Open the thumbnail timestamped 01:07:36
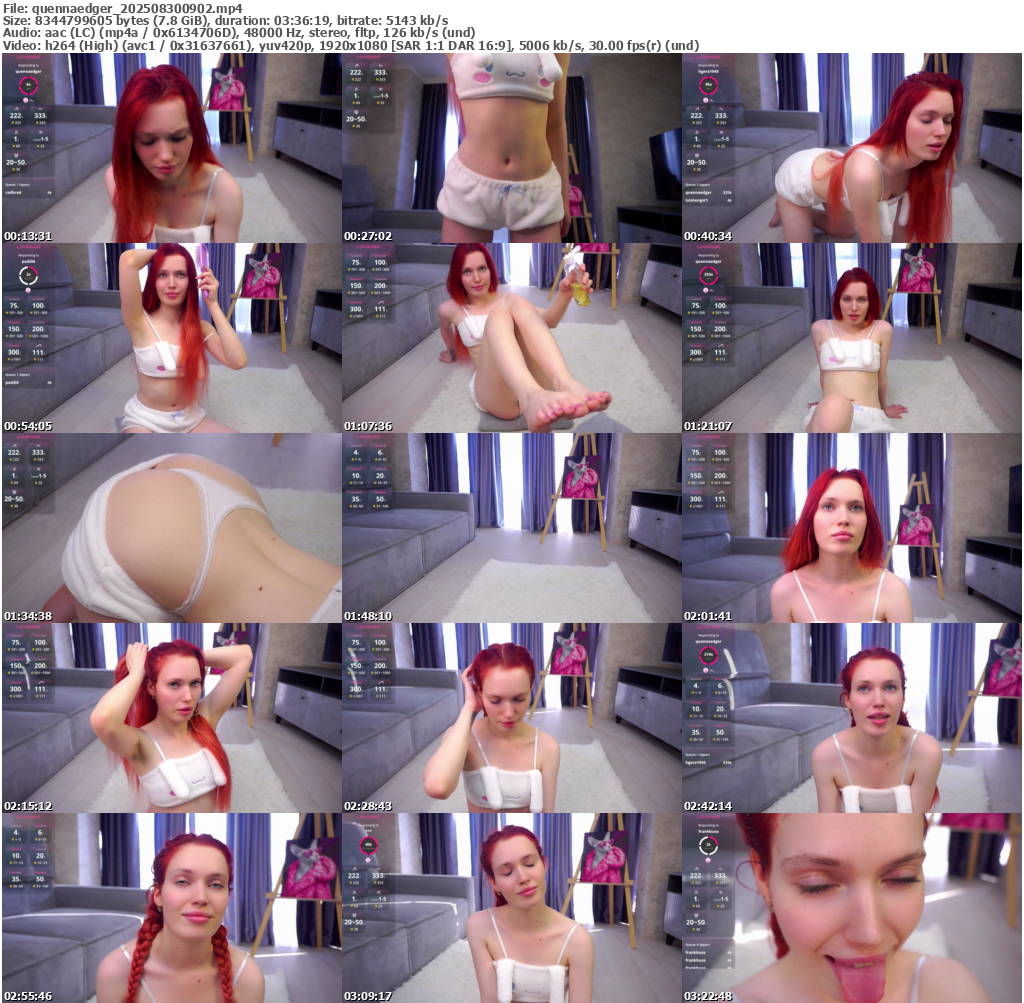The width and height of the screenshot is (1024, 1003). click(x=511, y=338)
